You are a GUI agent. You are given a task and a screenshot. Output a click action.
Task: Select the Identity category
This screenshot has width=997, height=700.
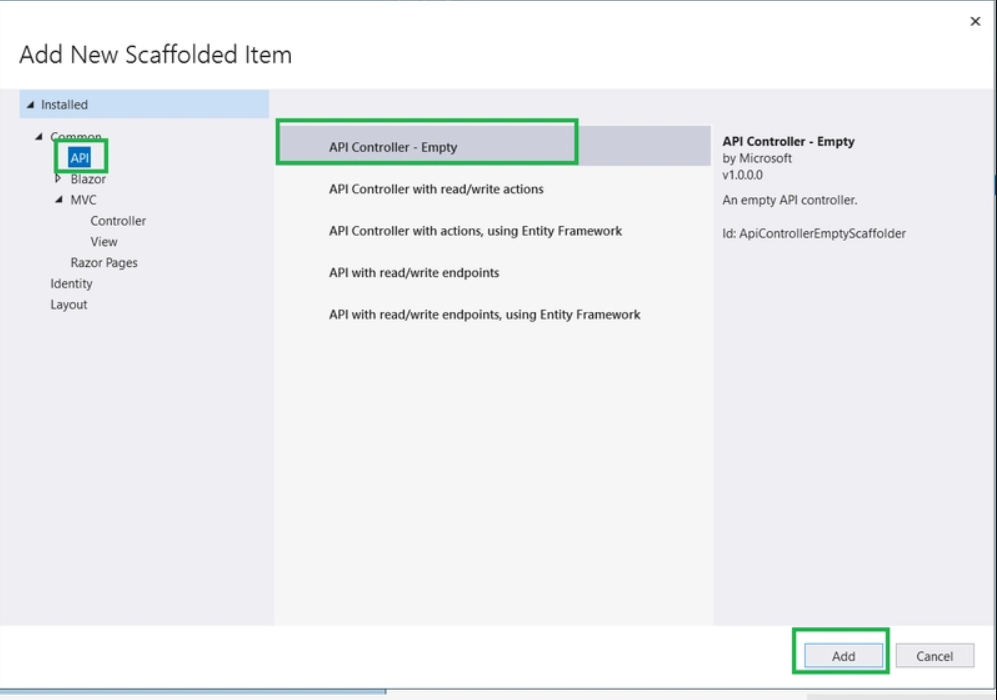[x=71, y=284]
